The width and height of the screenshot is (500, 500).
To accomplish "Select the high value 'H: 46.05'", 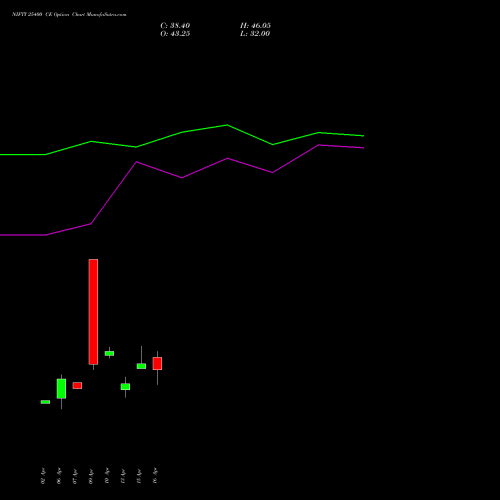I will 255,26.
